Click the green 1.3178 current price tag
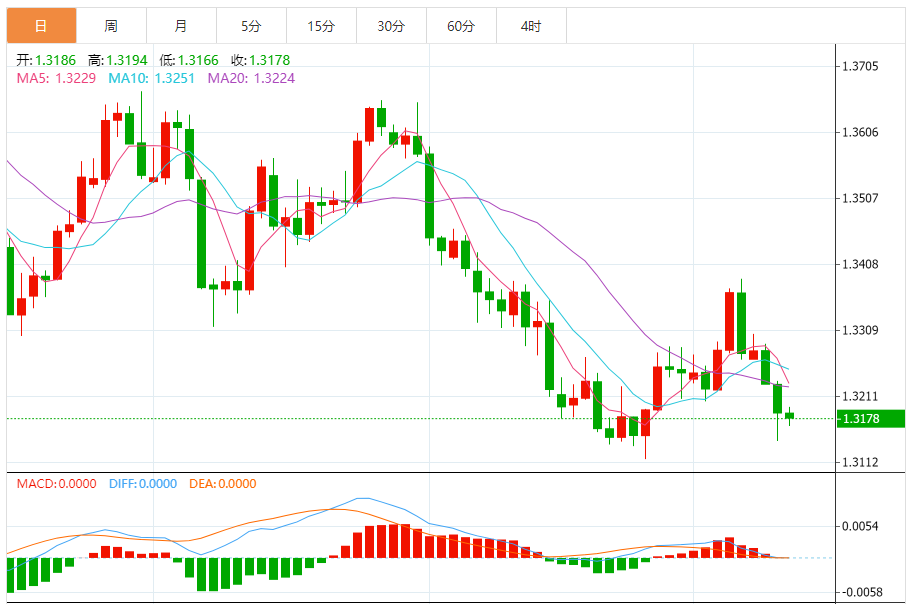 pos(871,418)
